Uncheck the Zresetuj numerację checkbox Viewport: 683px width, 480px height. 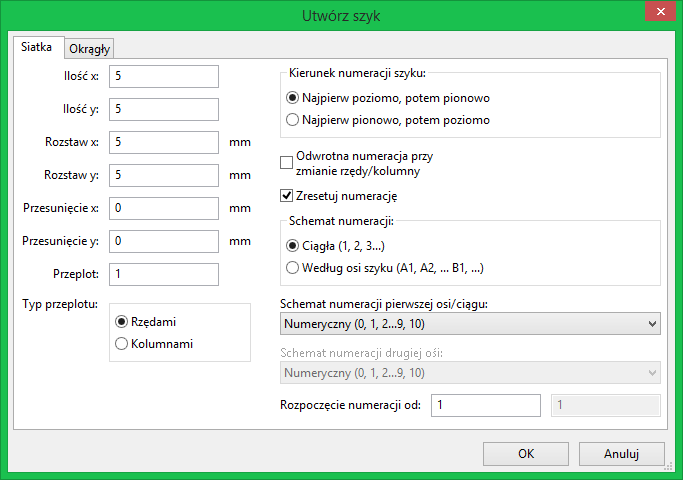(x=286, y=196)
